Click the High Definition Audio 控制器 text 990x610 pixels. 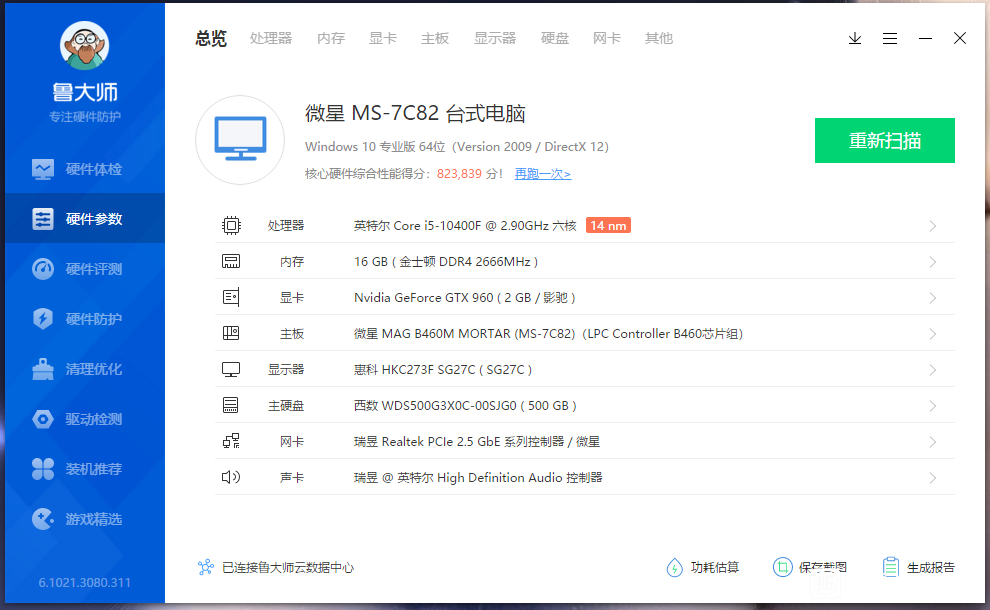478,477
